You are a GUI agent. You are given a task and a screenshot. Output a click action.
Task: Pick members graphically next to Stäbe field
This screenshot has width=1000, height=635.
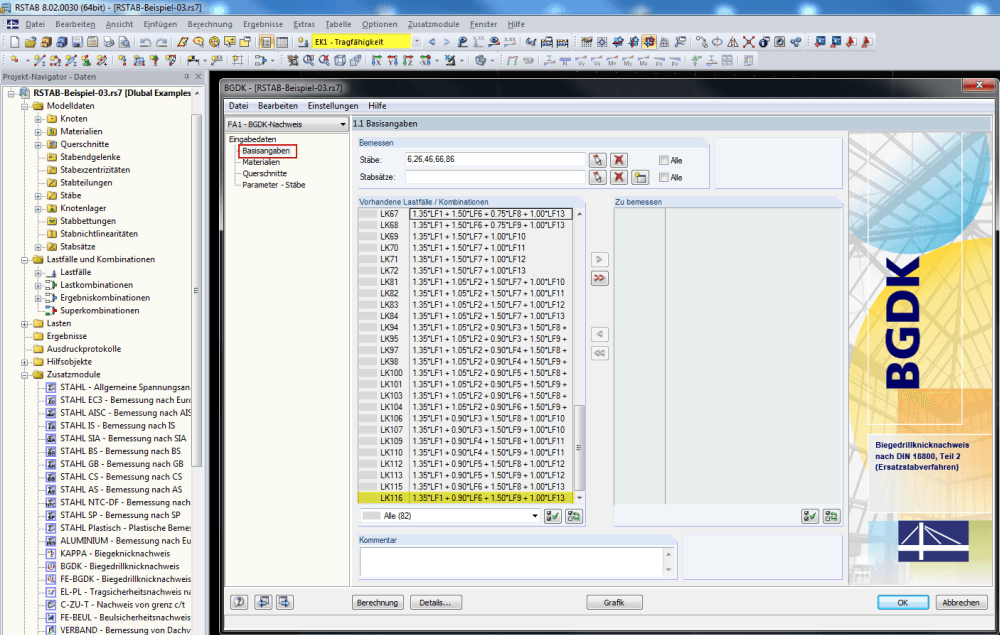point(598,160)
